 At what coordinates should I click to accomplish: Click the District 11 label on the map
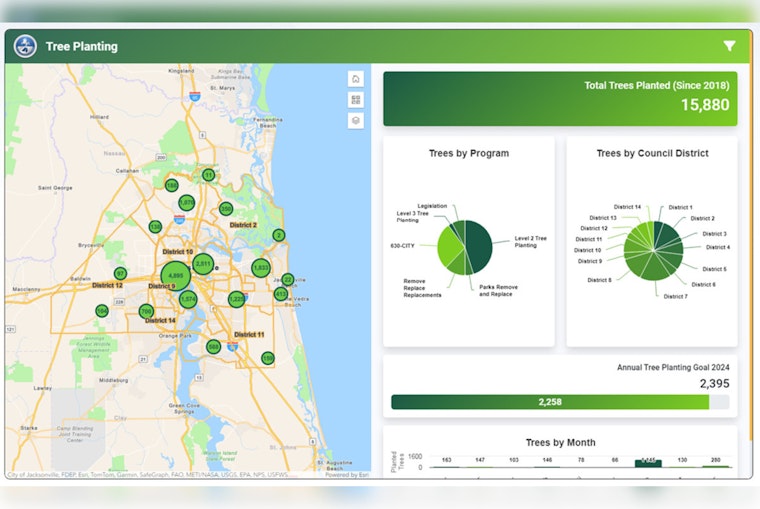(249, 334)
